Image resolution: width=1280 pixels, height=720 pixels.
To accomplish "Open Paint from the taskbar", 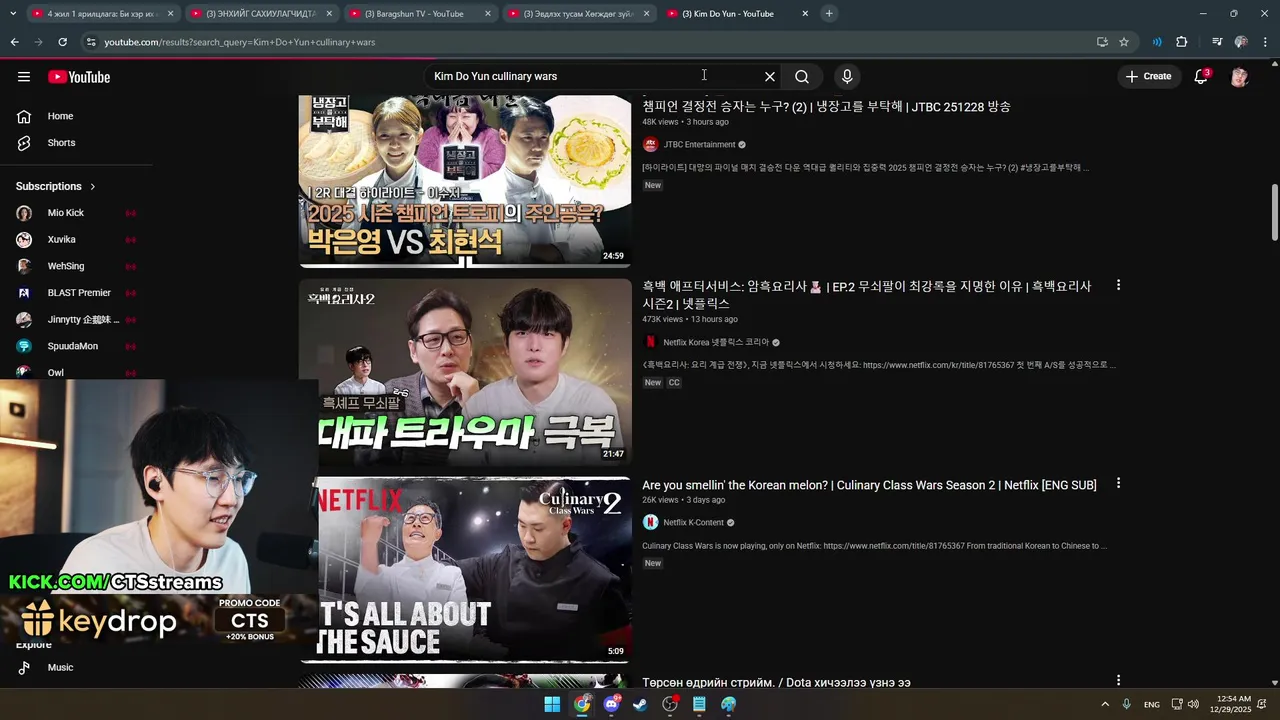I will coord(729,704).
